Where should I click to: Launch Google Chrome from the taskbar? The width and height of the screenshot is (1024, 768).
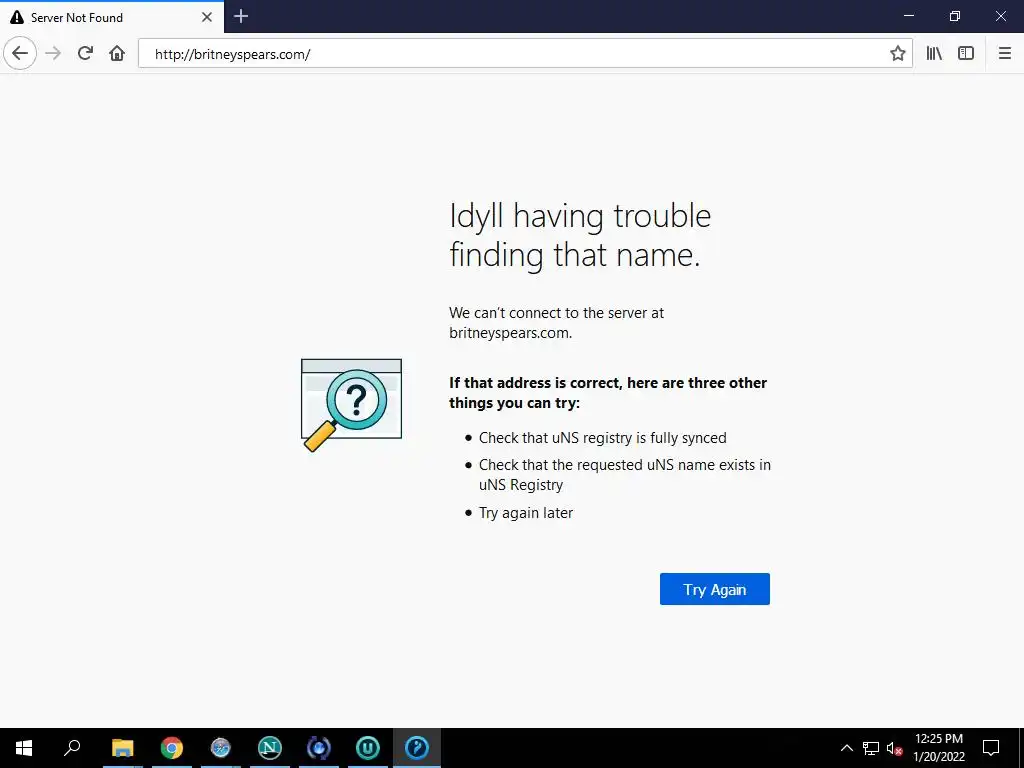(x=172, y=748)
